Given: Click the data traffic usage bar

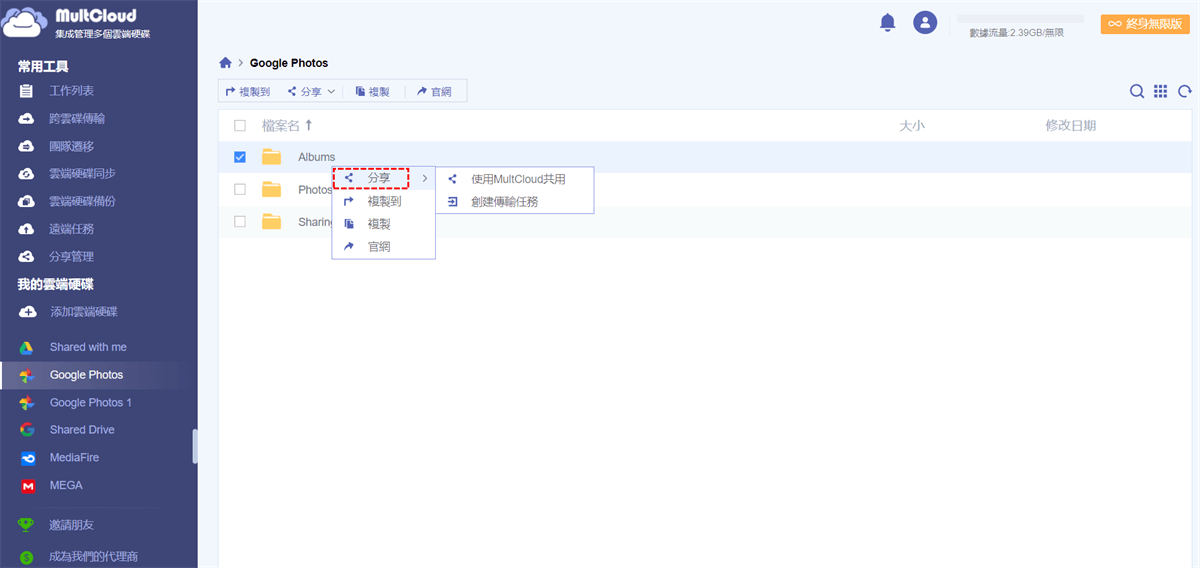Looking at the screenshot, I should [1020, 18].
